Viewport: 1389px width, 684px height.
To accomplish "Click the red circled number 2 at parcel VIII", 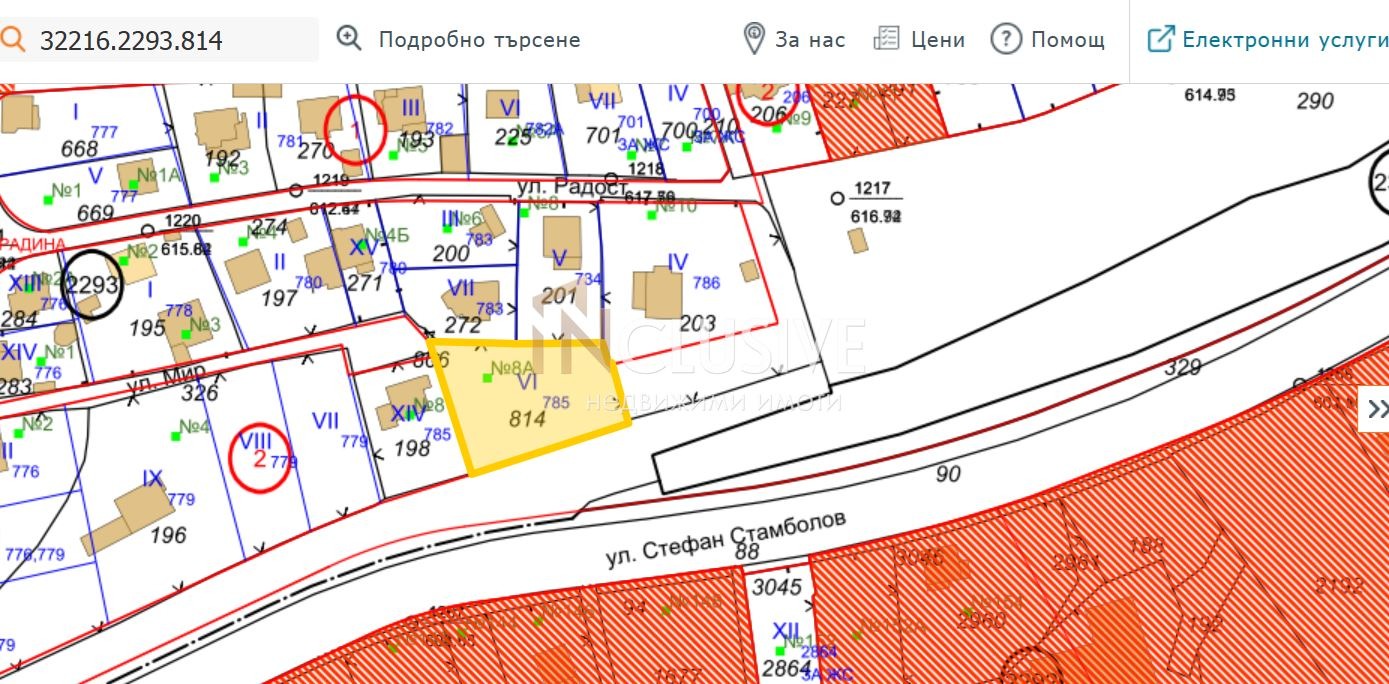I will 260,459.
